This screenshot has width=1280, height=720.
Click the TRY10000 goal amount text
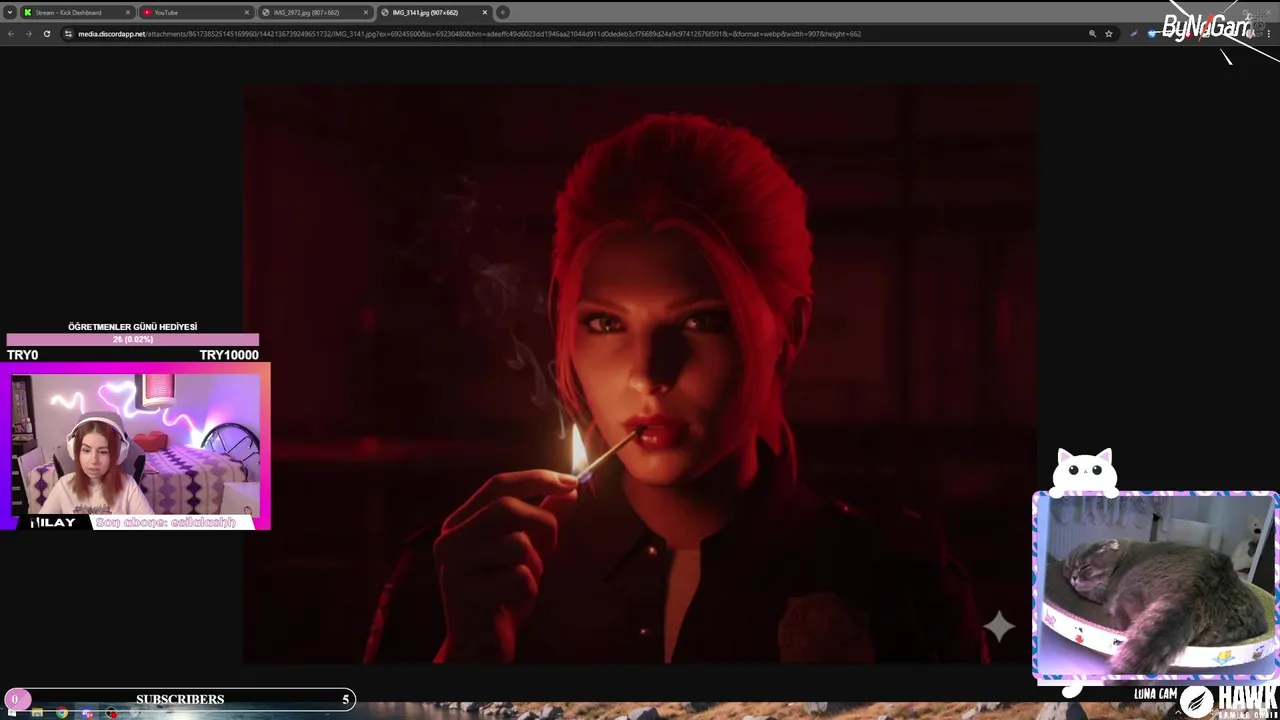229,355
